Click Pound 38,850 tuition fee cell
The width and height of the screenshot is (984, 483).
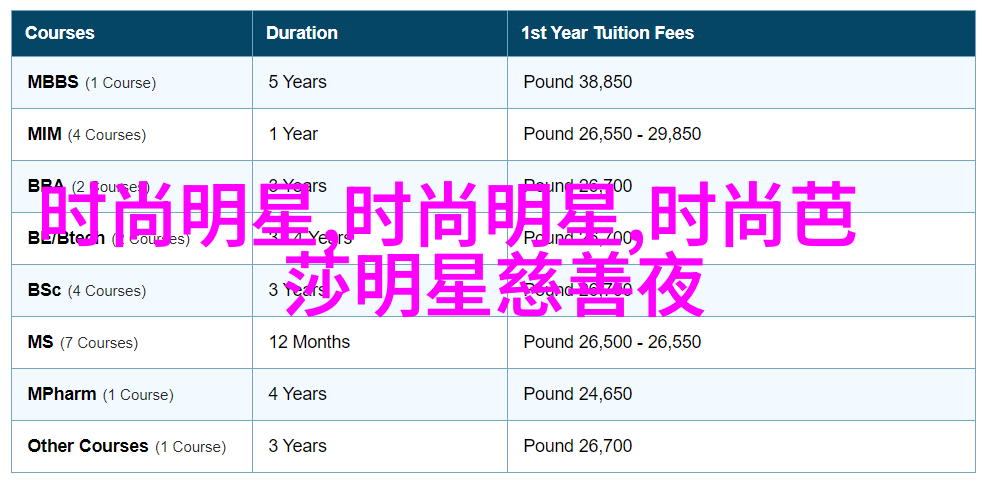click(x=578, y=82)
